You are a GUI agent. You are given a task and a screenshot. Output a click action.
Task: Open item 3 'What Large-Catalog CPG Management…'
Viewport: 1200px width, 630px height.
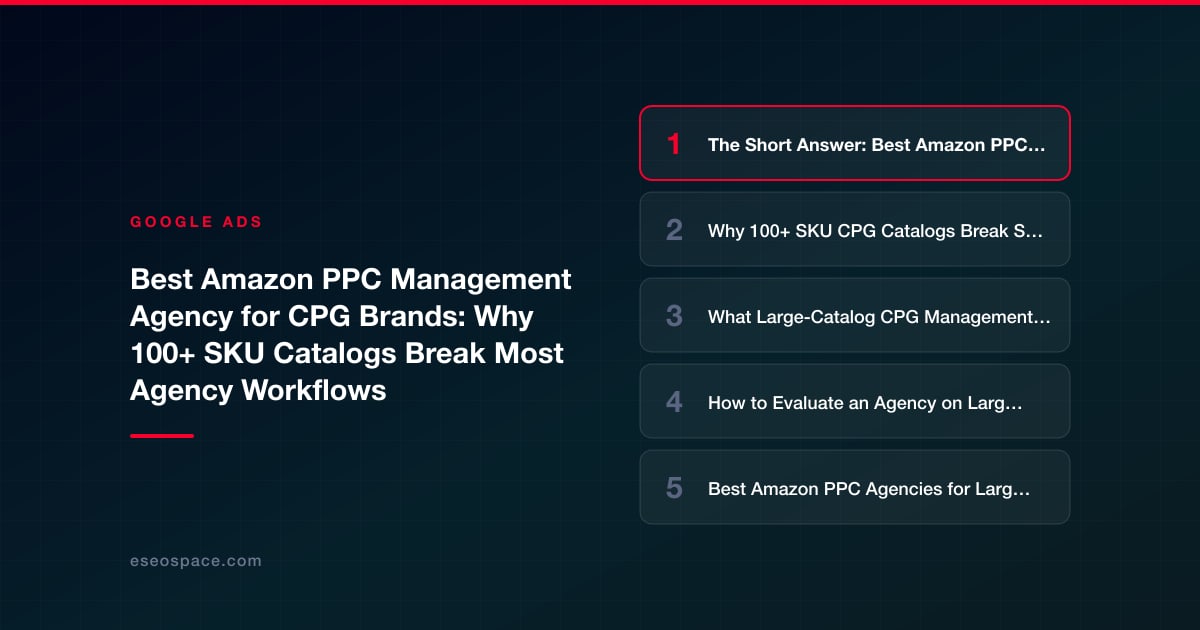click(855, 315)
